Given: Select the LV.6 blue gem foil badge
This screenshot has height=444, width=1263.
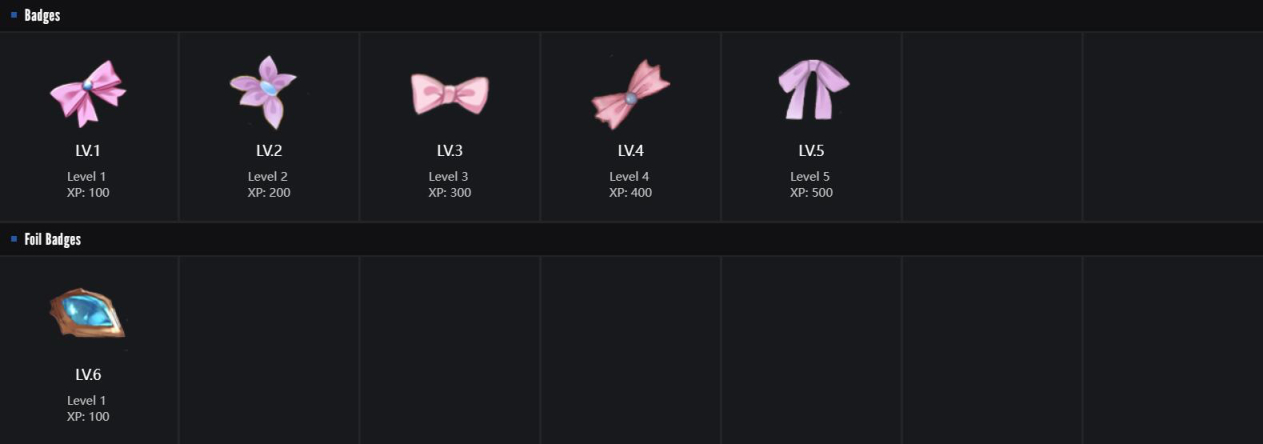Looking at the screenshot, I should click(88, 314).
